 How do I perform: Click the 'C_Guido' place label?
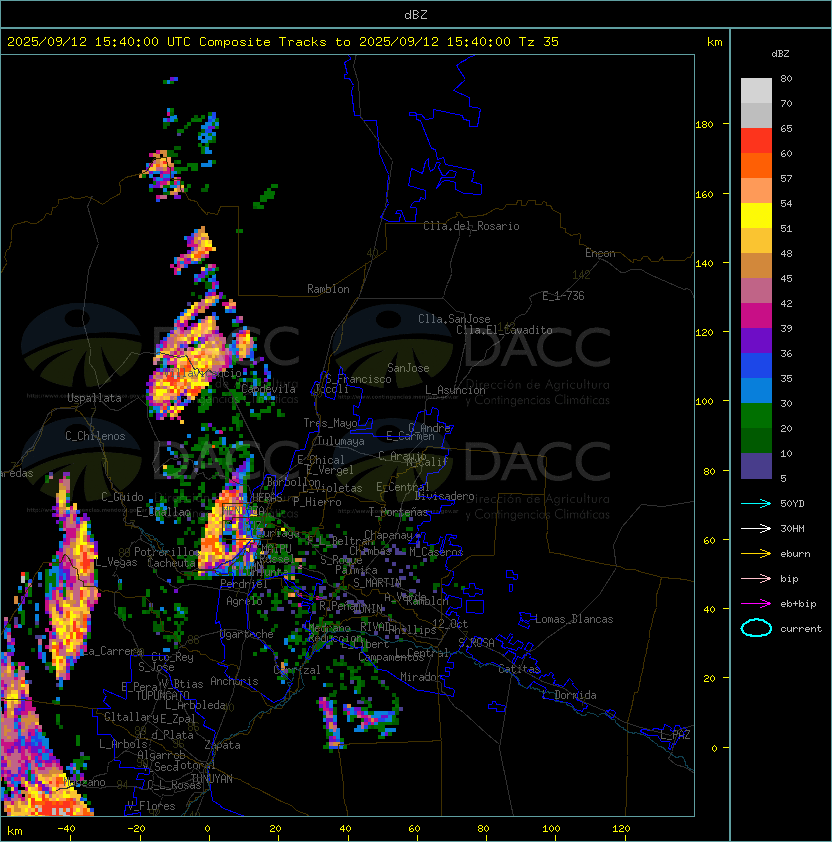[122, 497]
